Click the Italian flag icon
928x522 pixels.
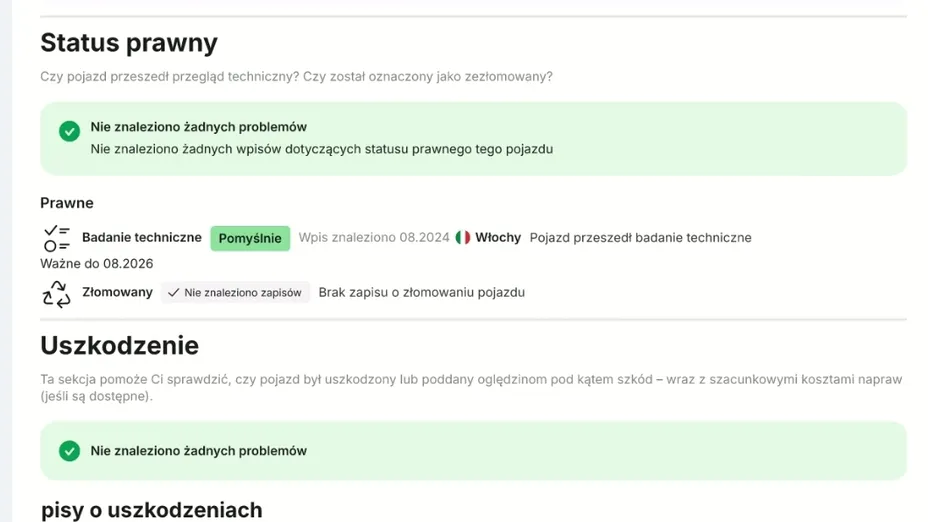[x=463, y=238]
